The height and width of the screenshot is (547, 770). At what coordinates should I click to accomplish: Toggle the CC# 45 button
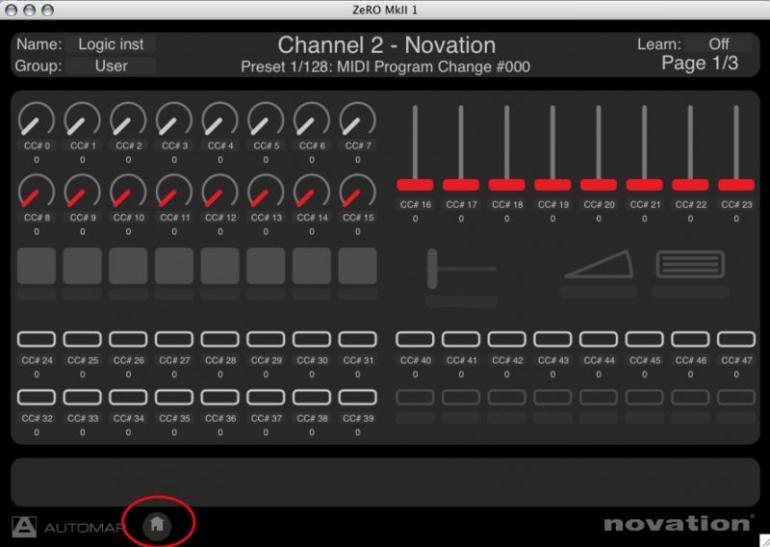(x=644, y=339)
